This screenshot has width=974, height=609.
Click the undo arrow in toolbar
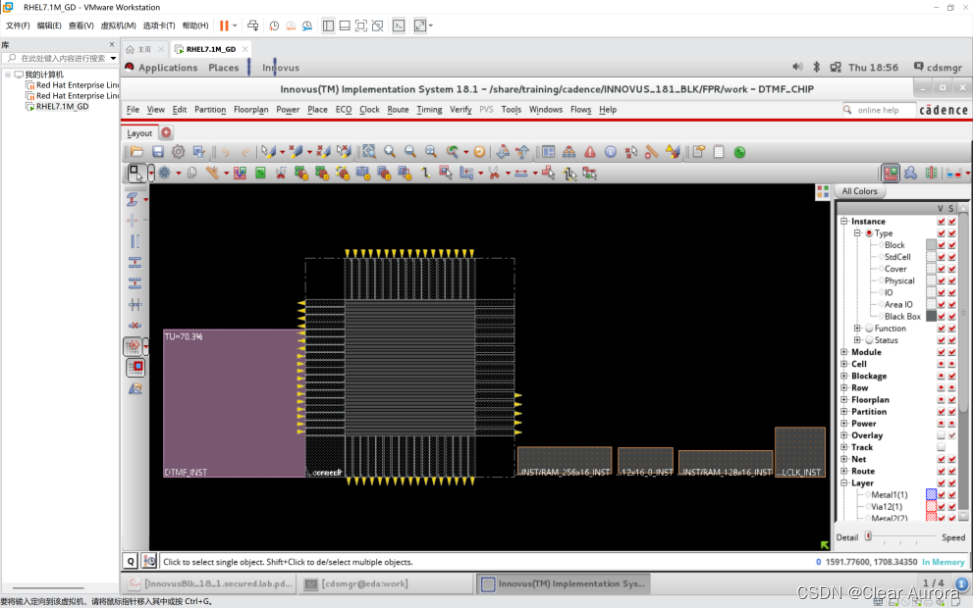(x=225, y=152)
